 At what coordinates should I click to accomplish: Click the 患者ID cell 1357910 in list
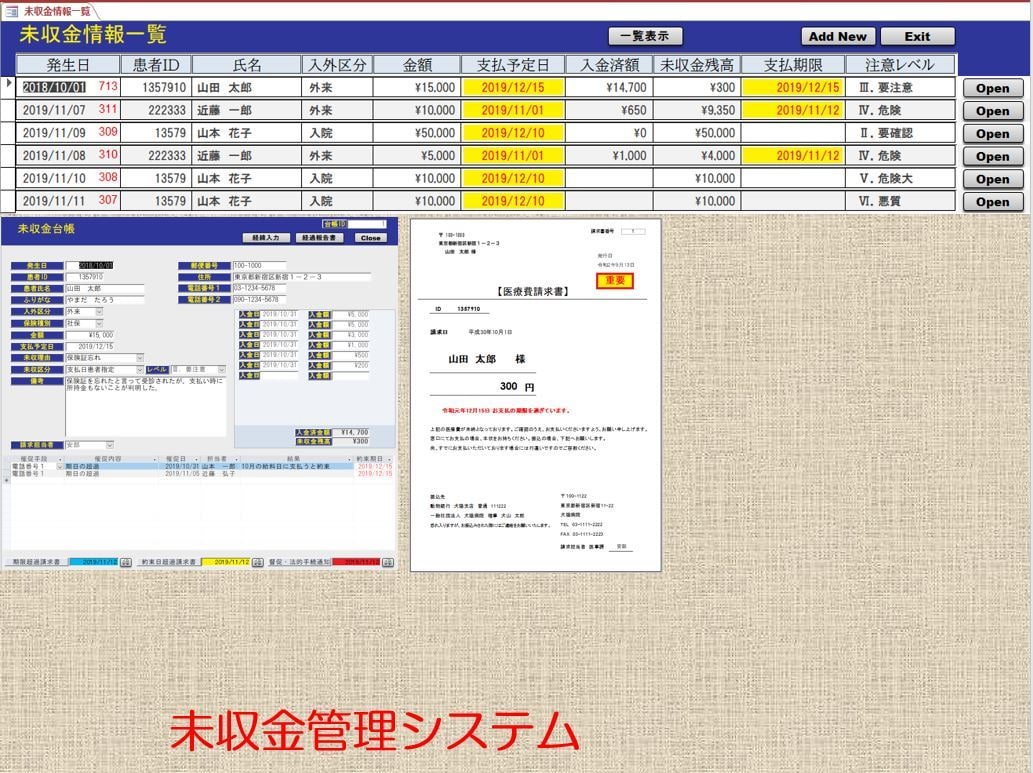(156, 88)
